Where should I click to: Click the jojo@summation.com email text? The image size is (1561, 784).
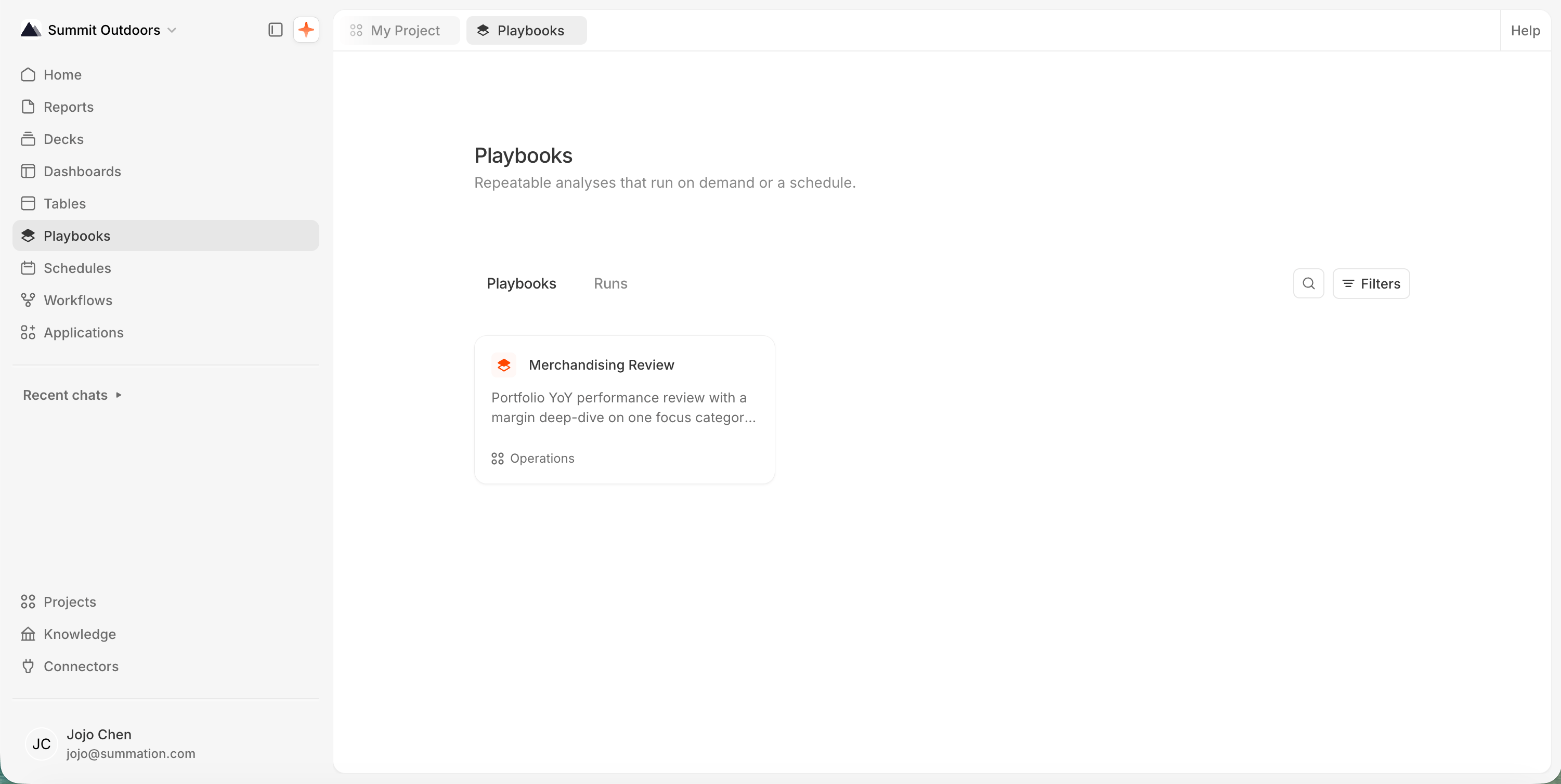[131, 753]
